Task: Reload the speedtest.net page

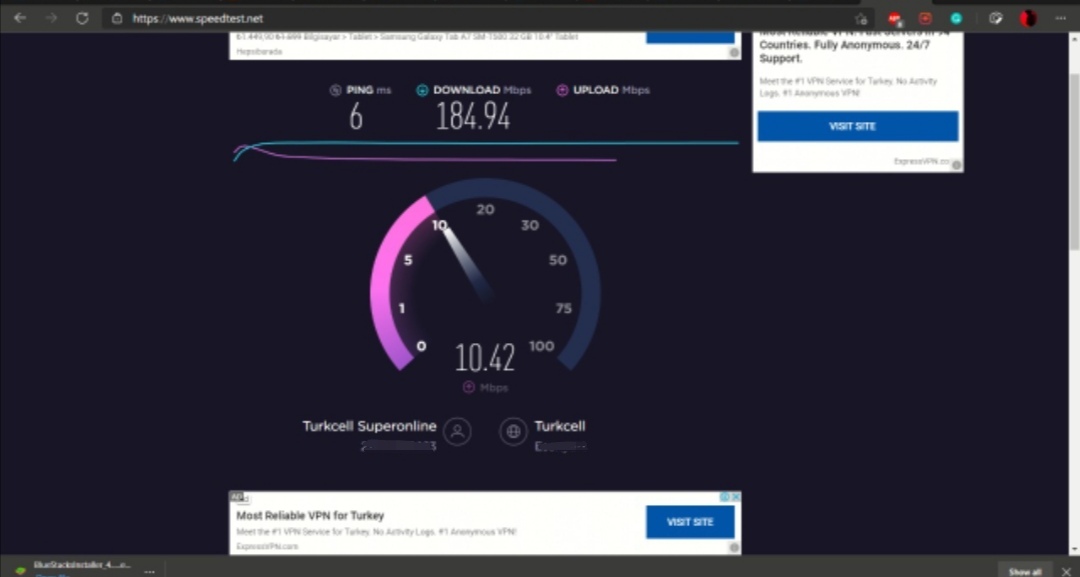Action: 82,19
